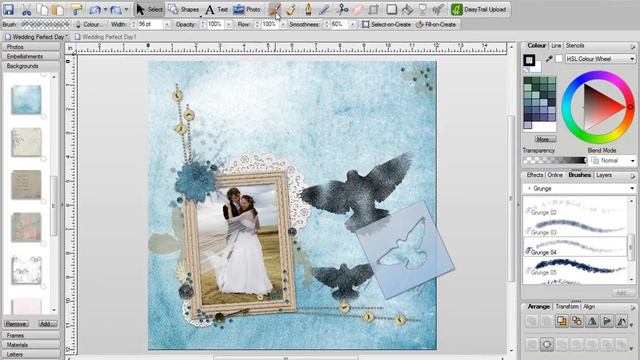Click the Width value field

tap(151, 24)
